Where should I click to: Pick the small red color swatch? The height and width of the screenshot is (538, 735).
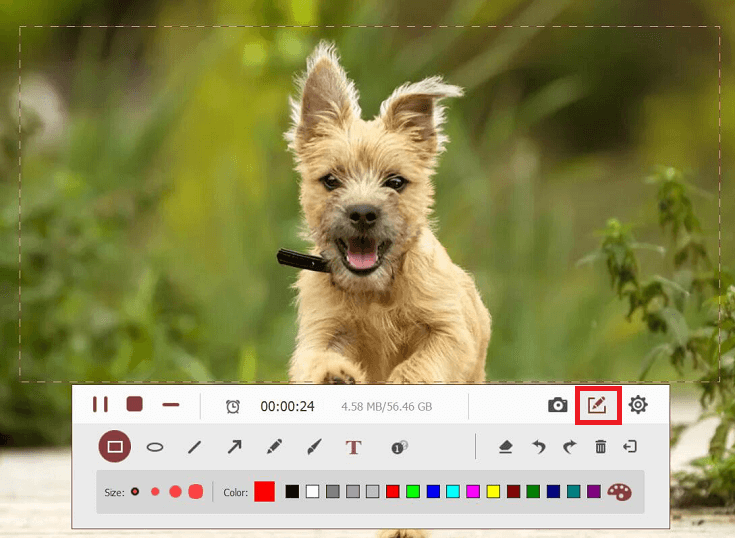[x=393, y=492]
